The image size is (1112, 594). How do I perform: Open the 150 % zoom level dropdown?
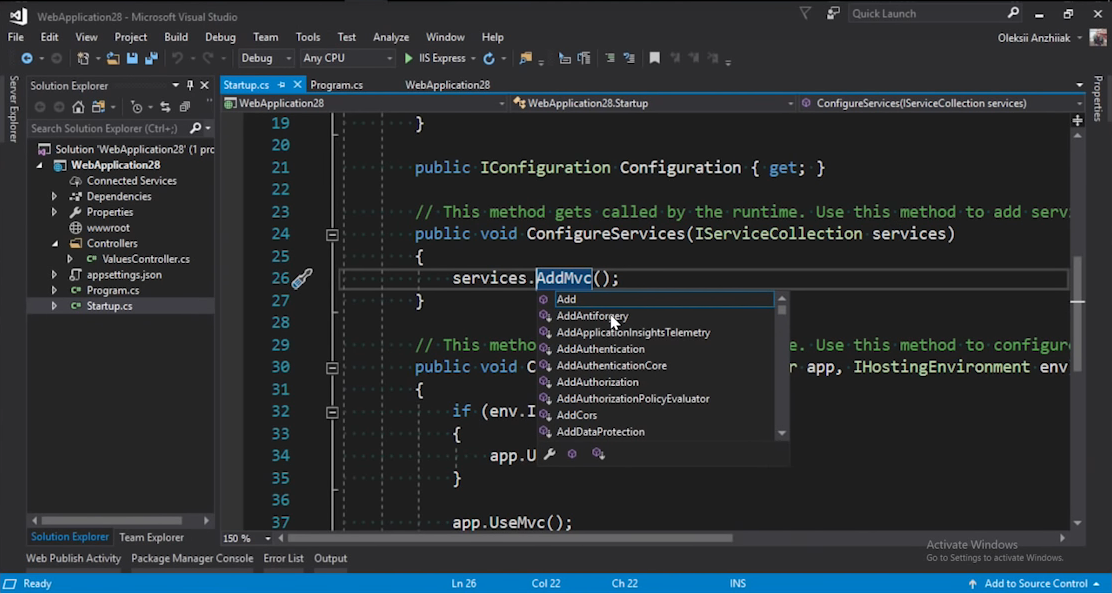(248, 538)
